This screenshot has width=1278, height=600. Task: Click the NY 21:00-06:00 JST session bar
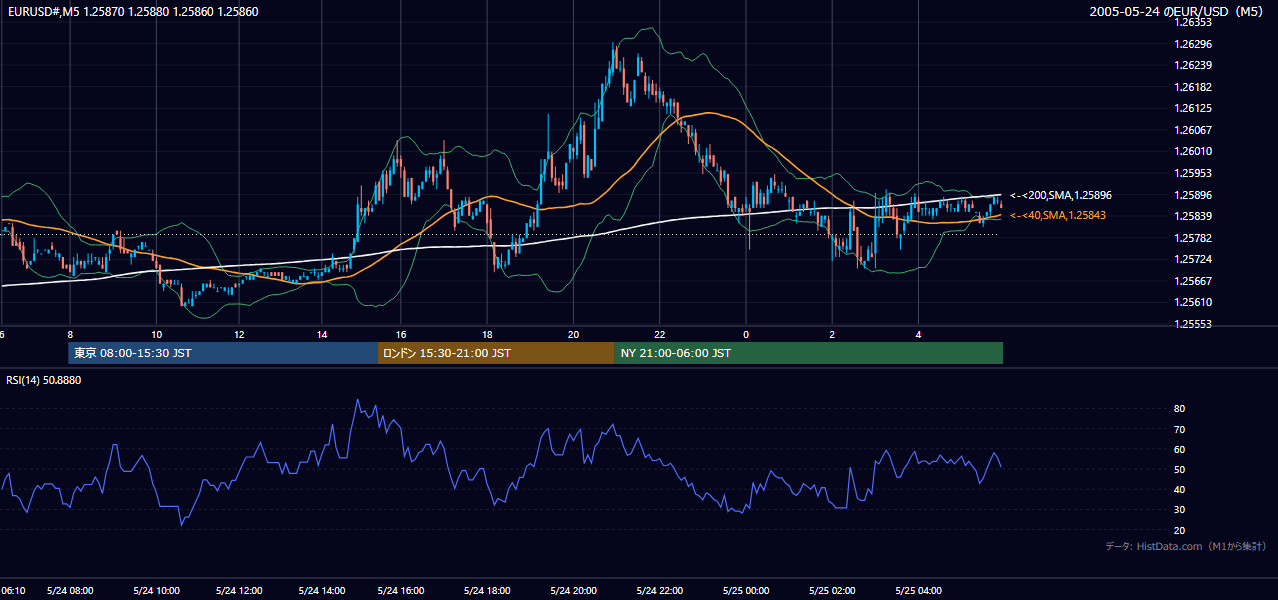coord(808,353)
